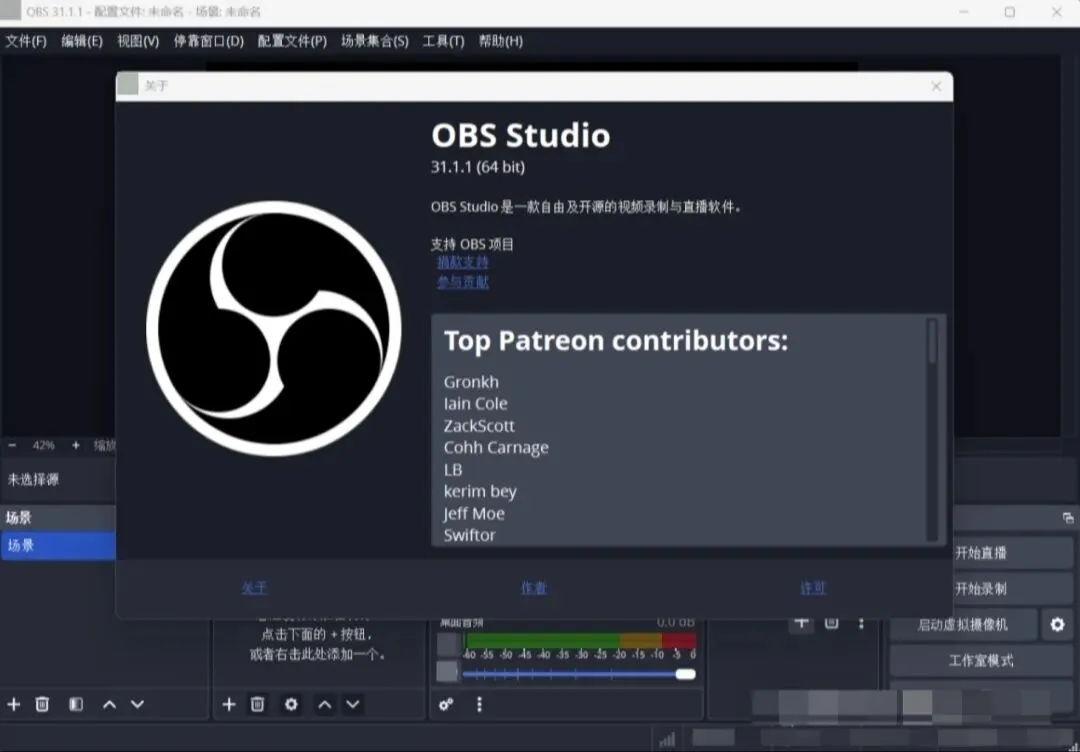The width and height of the screenshot is (1080, 752).
Task: Remove the selected scene with trash icon
Action: (x=42, y=704)
